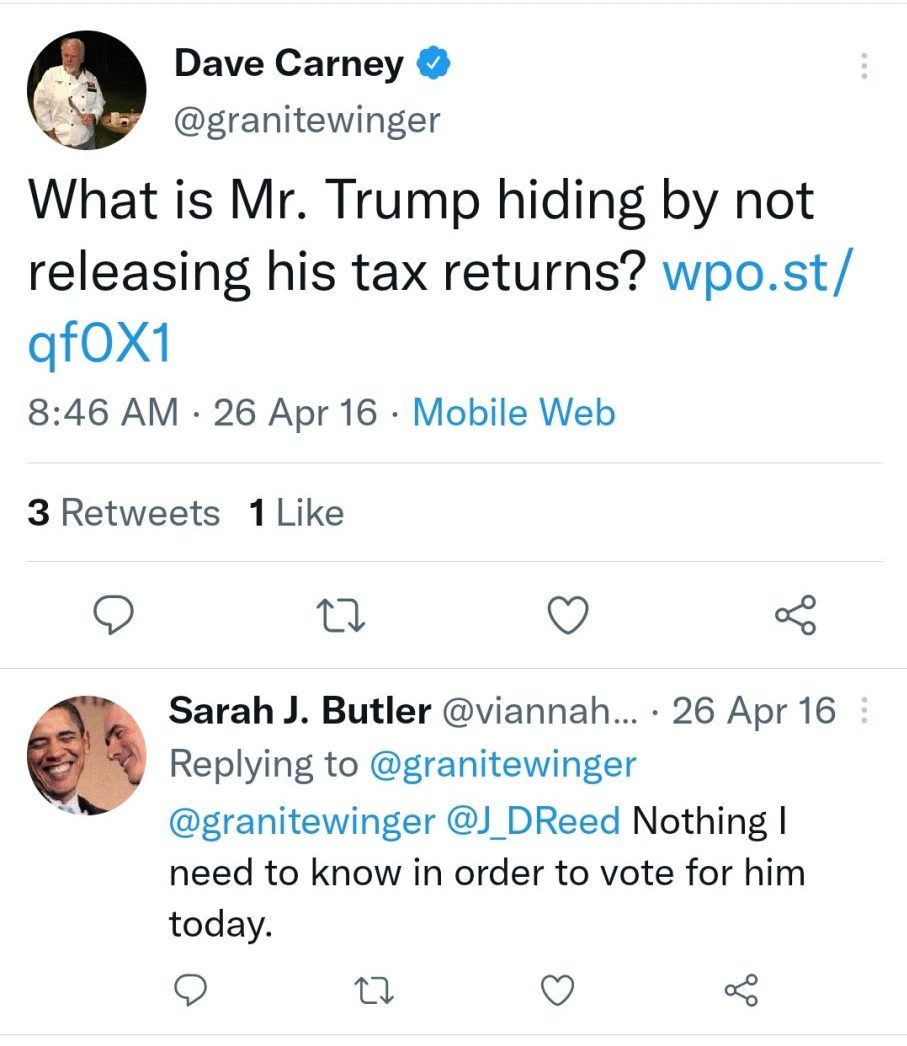The image size is (907, 1046).
Task: Open Dave Carney's profile picture
Action: coord(86,90)
